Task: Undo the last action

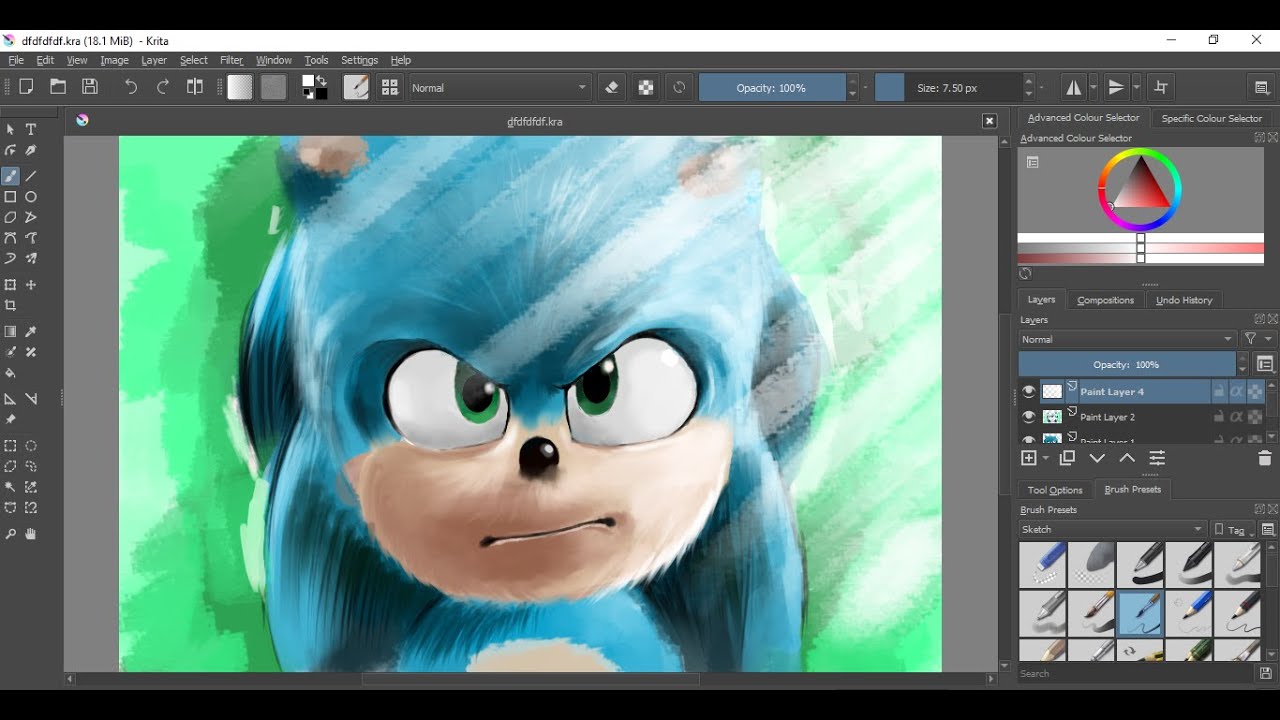Action: (x=131, y=87)
